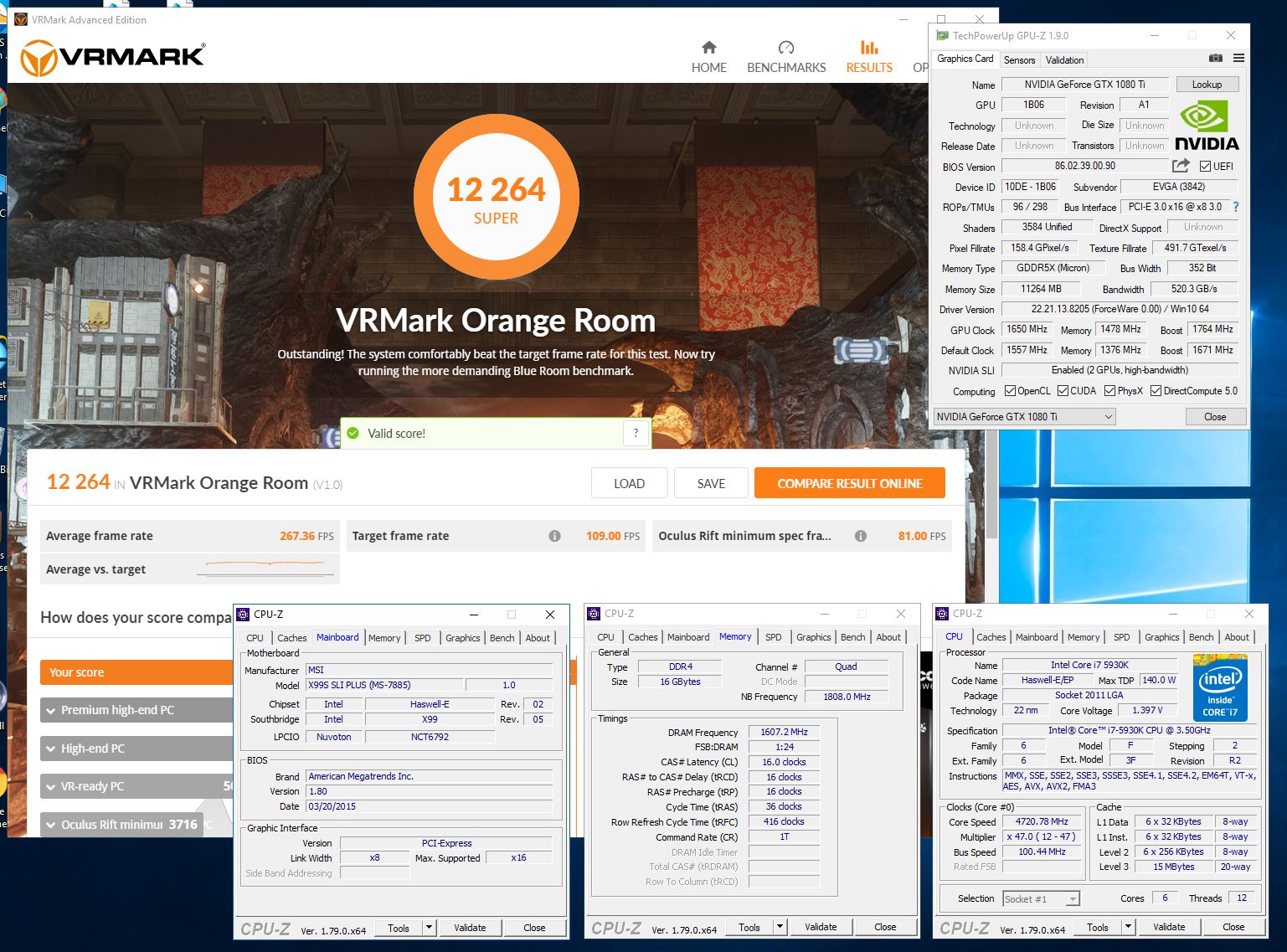Open Tools dropdown arrow in Memory CPU-Z
Viewport: 1287px width, 952px height.
[x=780, y=927]
